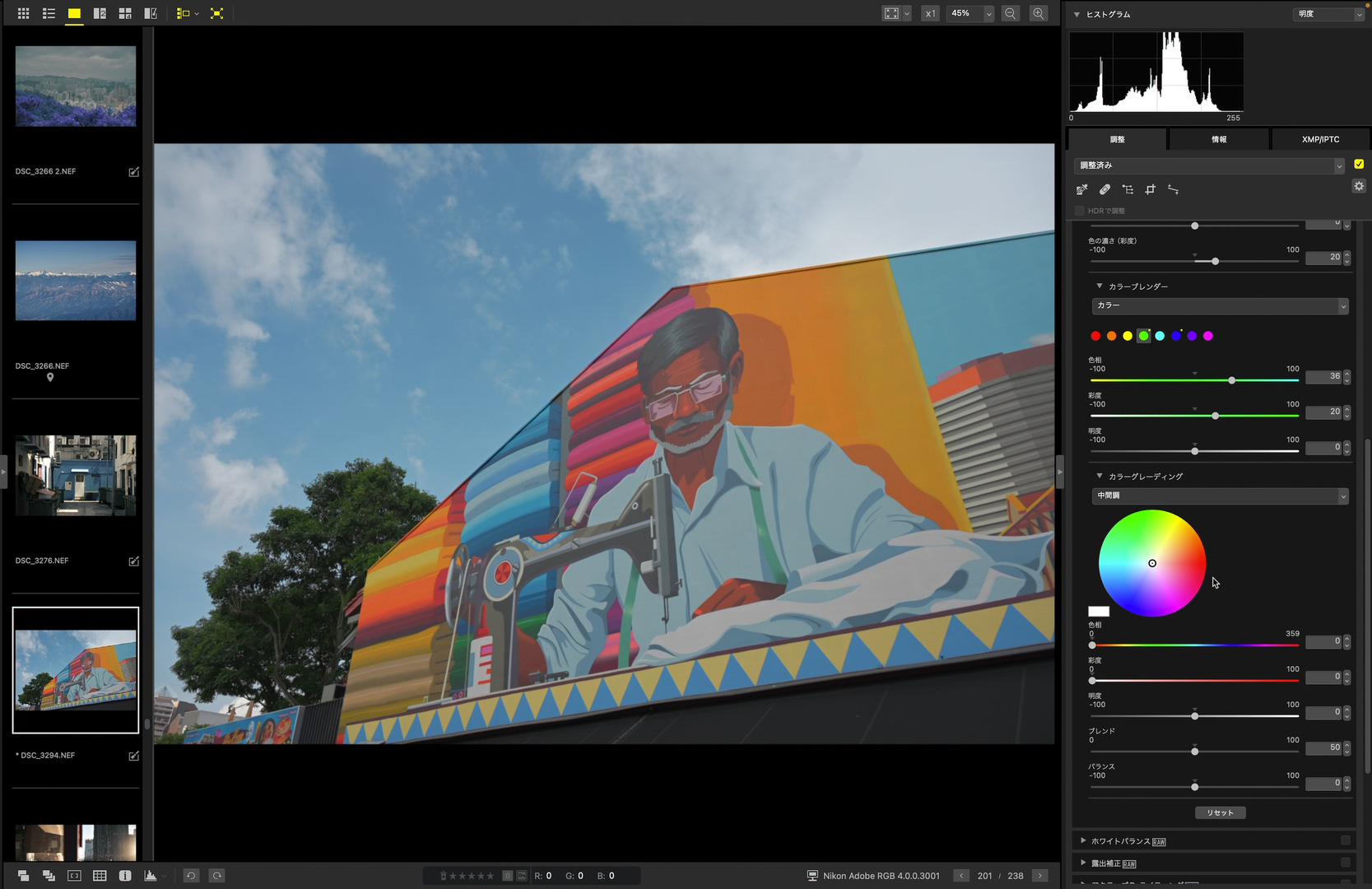Enable the HDRで調整 checkbox

[x=1079, y=211]
